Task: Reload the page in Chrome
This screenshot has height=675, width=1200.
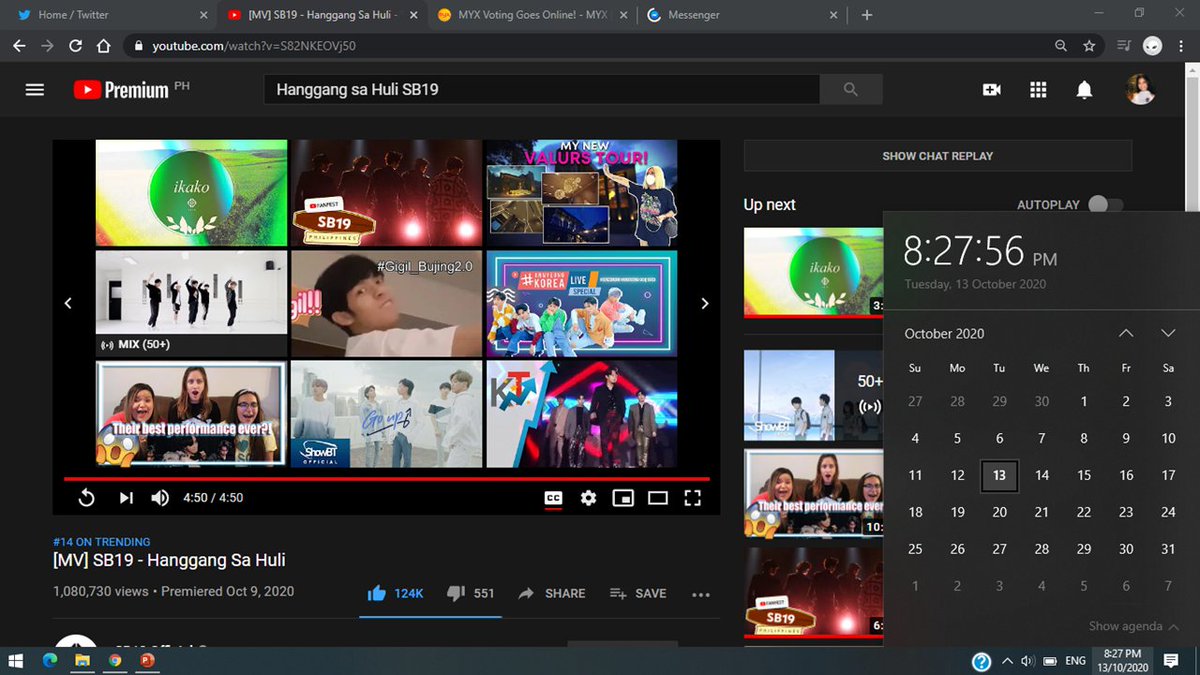Action: pos(75,46)
